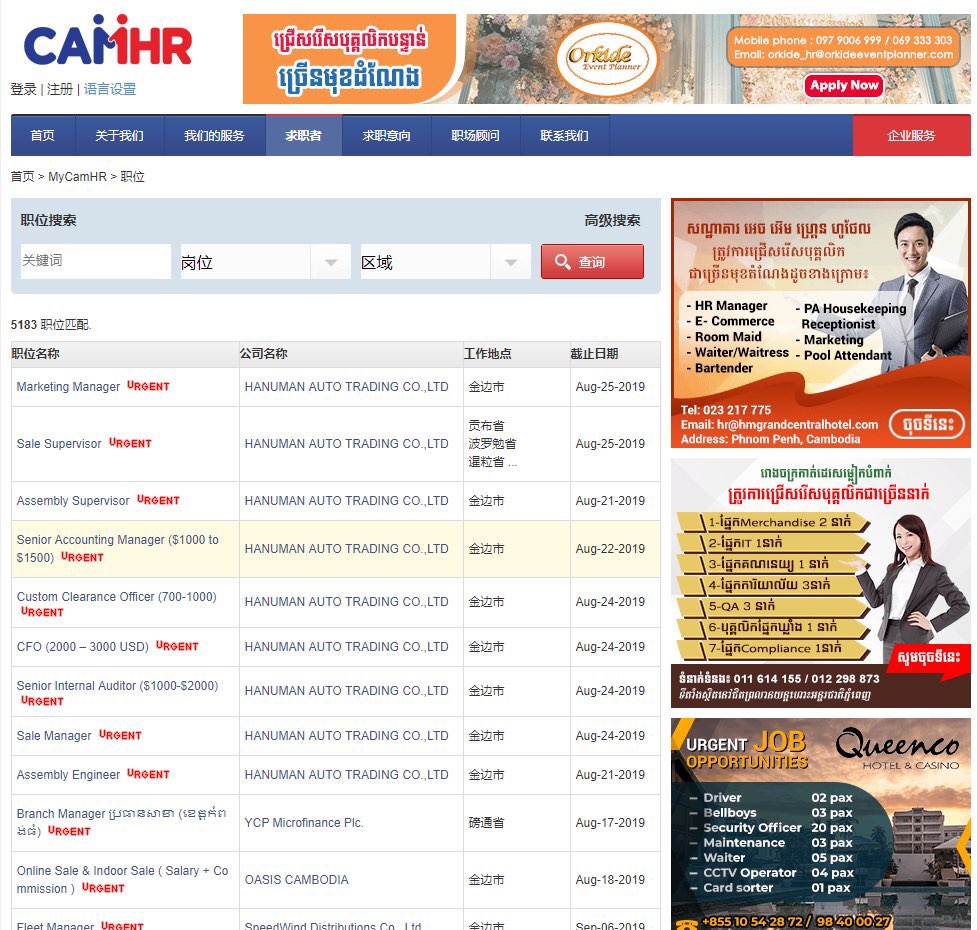Go to 首页 in navigation bar
The width and height of the screenshot is (977, 930).
[x=43, y=135]
